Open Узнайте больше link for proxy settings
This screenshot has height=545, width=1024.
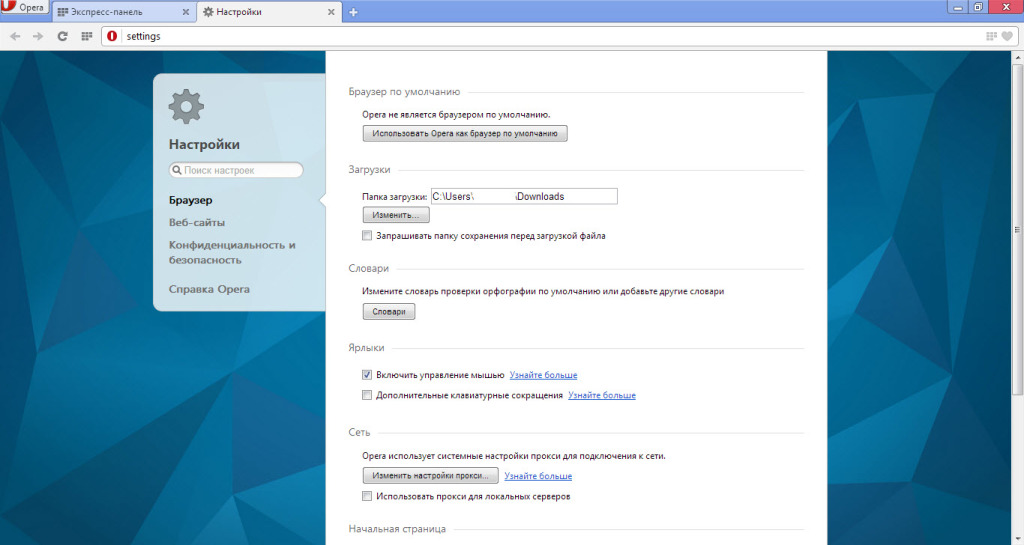(538, 476)
